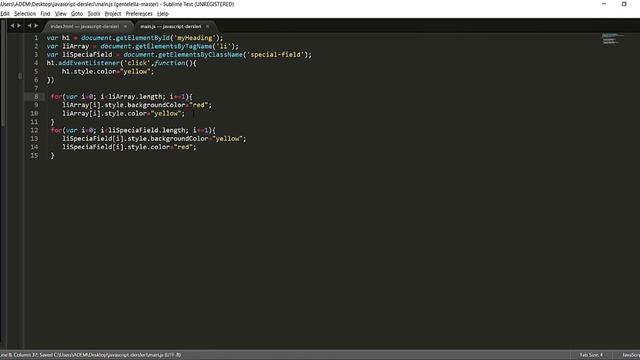Click the for keyword on line 12
This screenshot has width=640, height=360.
(x=56, y=130)
